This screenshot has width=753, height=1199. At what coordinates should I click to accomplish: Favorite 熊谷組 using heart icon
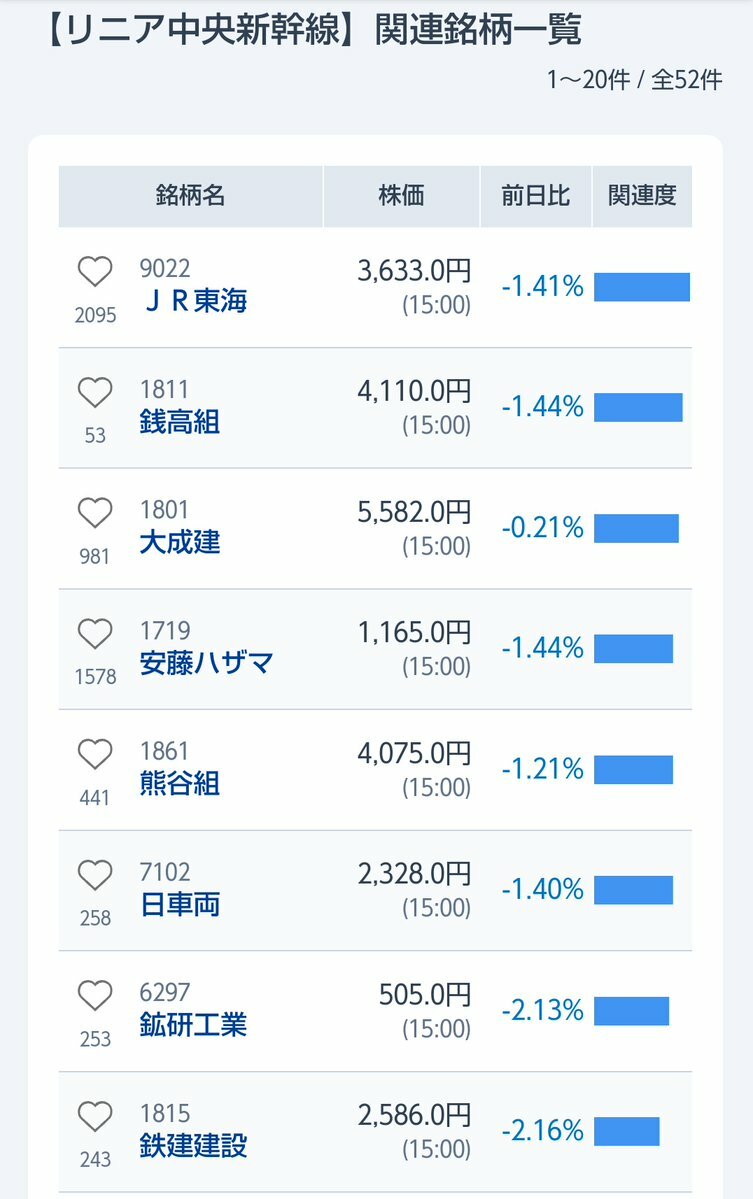click(95, 755)
